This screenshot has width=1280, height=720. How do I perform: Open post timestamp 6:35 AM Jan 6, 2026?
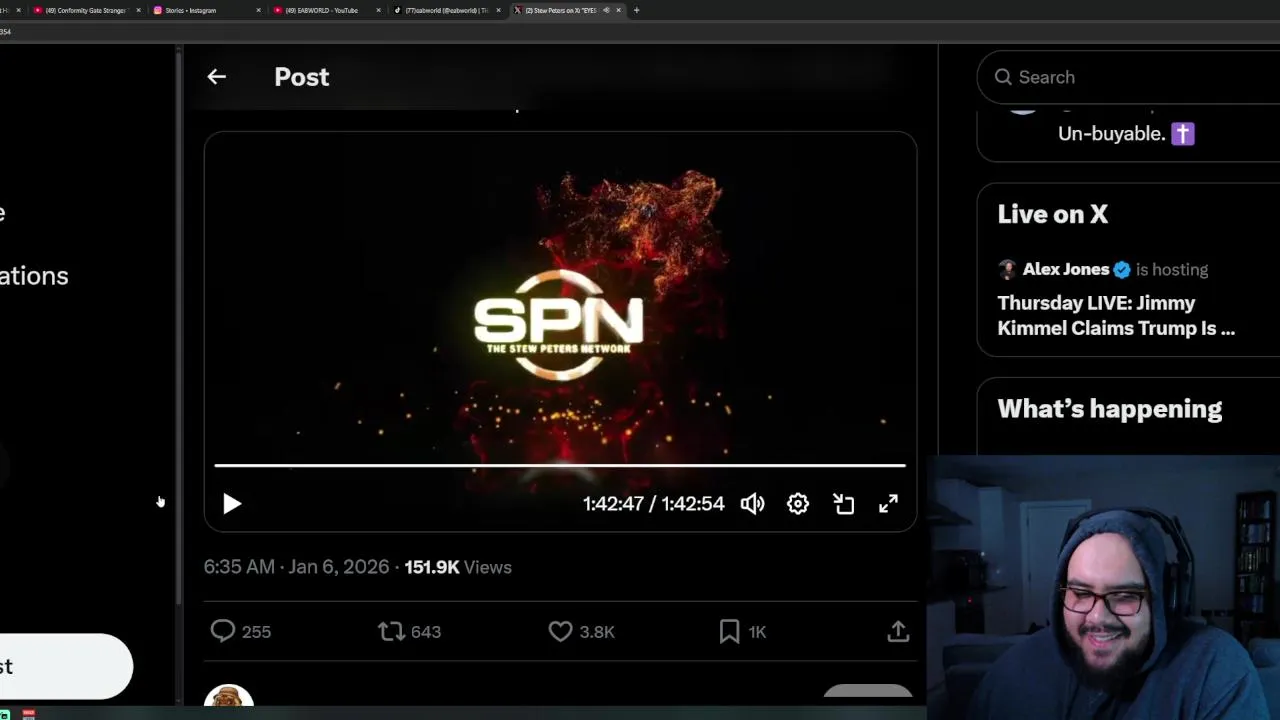(x=296, y=567)
